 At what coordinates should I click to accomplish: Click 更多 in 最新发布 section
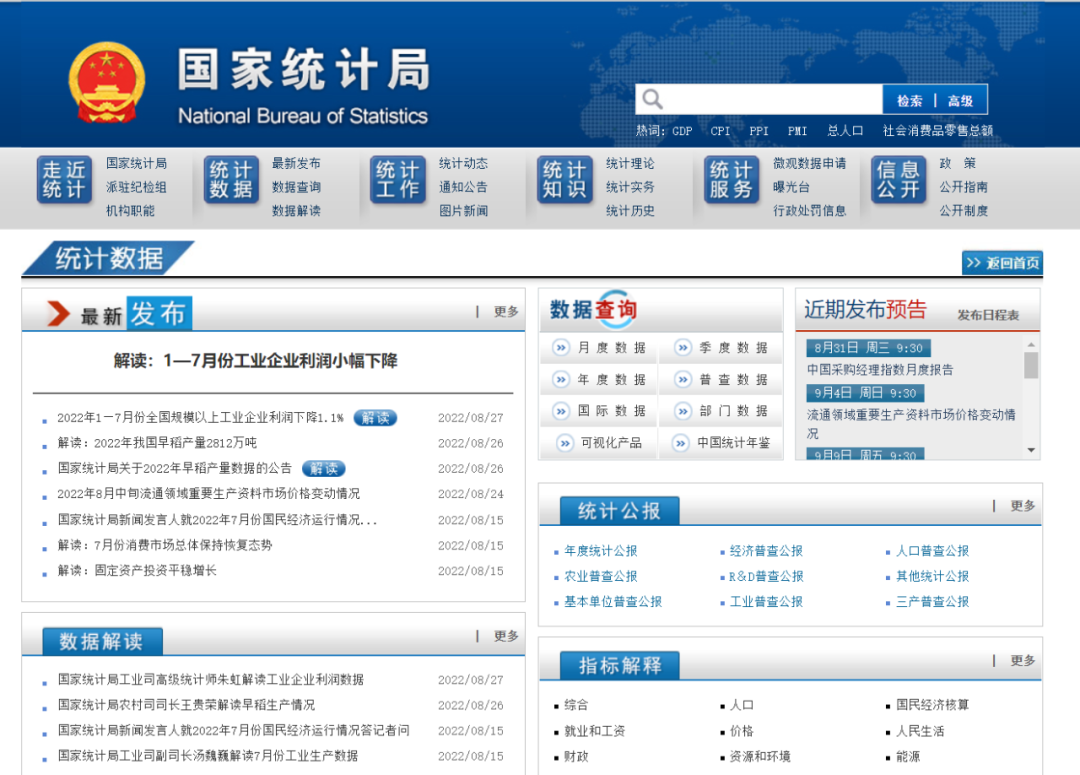[506, 312]
